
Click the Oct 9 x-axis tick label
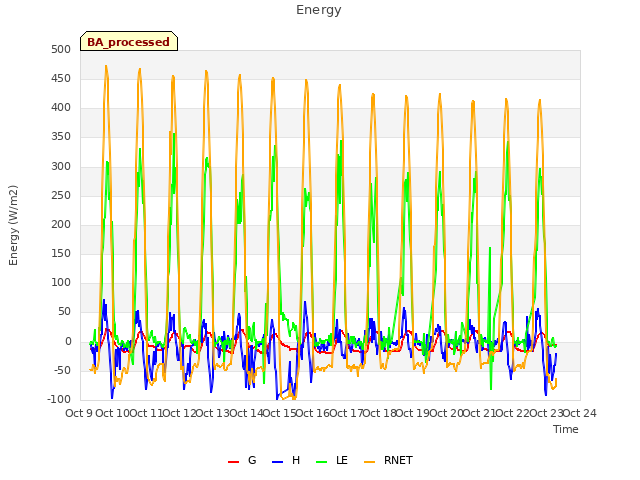point(79,413)
